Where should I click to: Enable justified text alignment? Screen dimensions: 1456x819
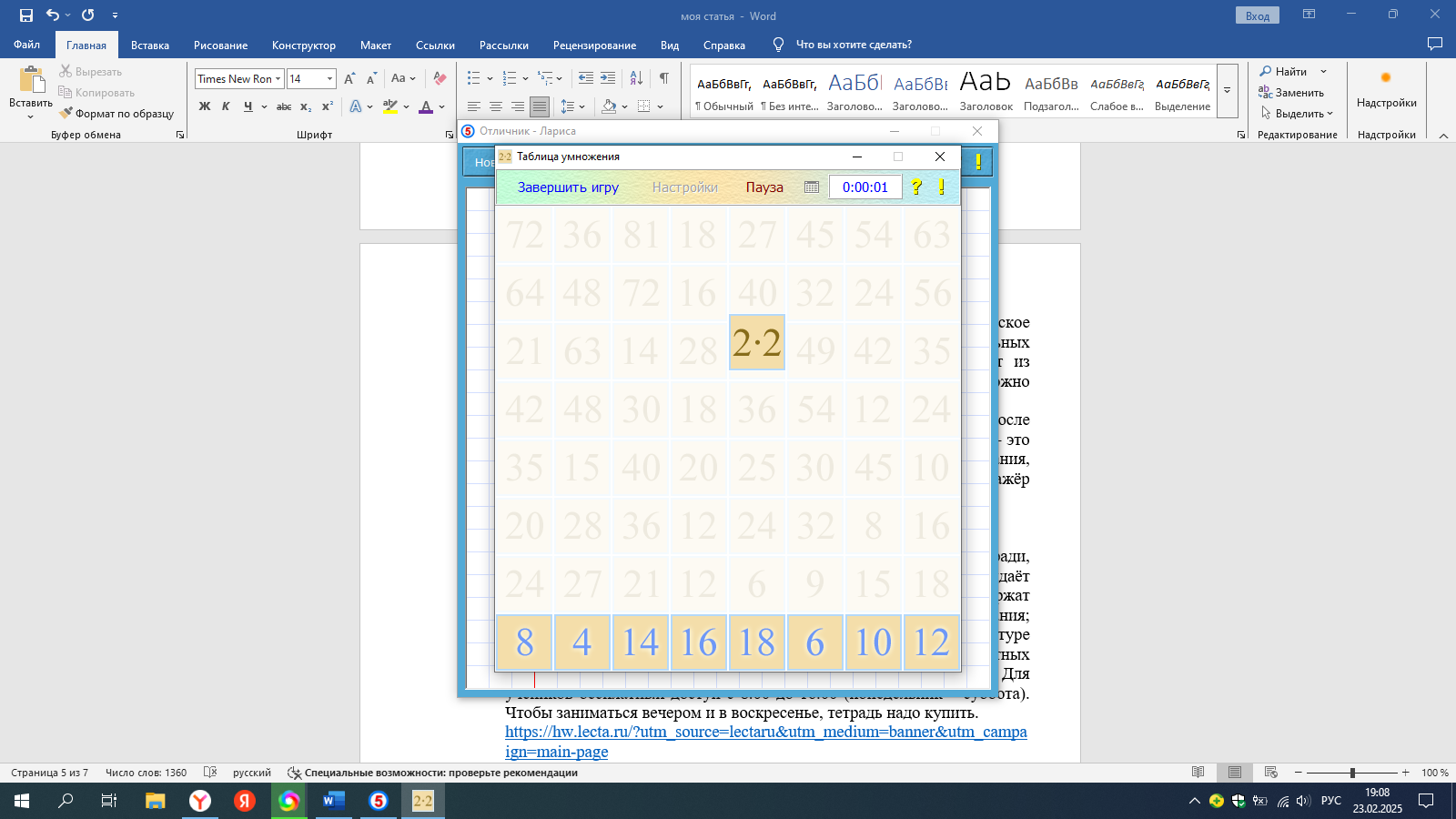click(x=540, y=106)
